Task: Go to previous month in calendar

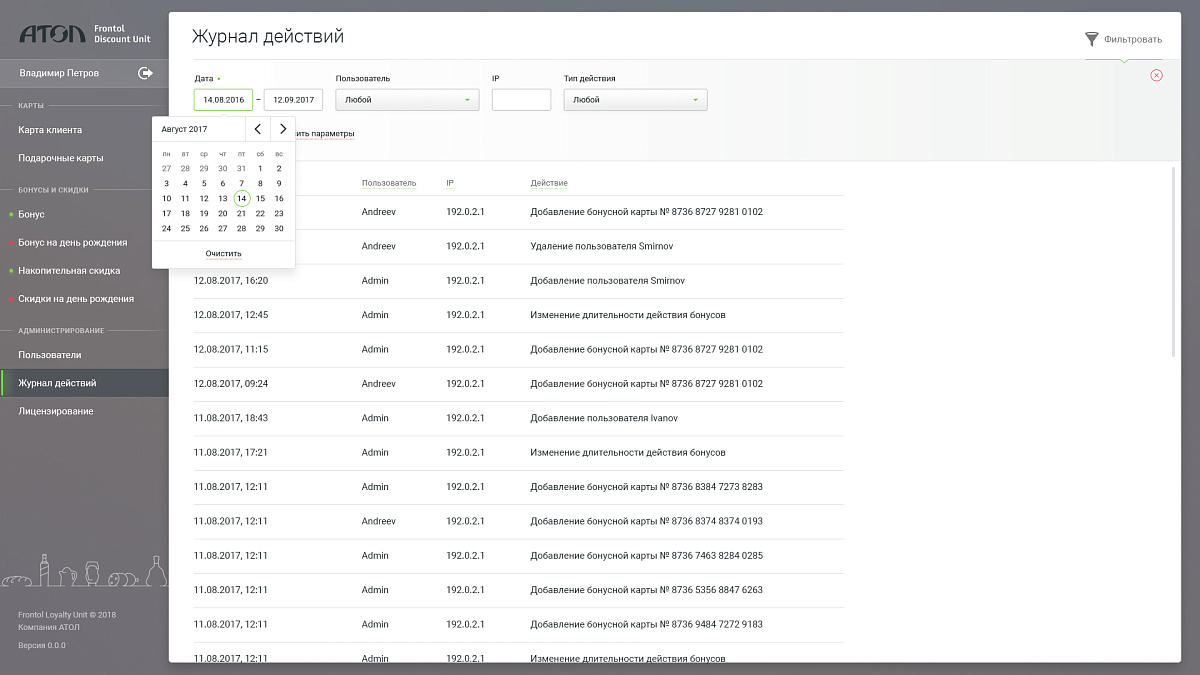Action: 257,129
